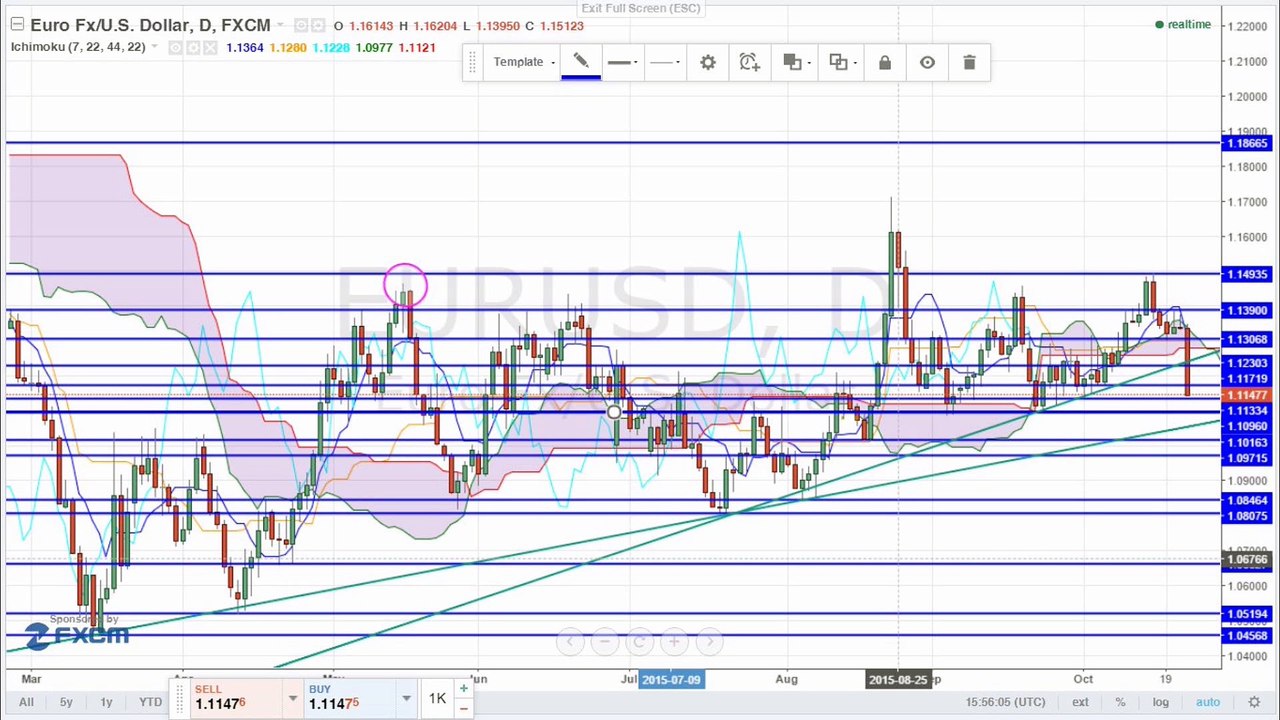
Task: Add an alert with the clock-plus icon
Action: (x=750, y=62)
